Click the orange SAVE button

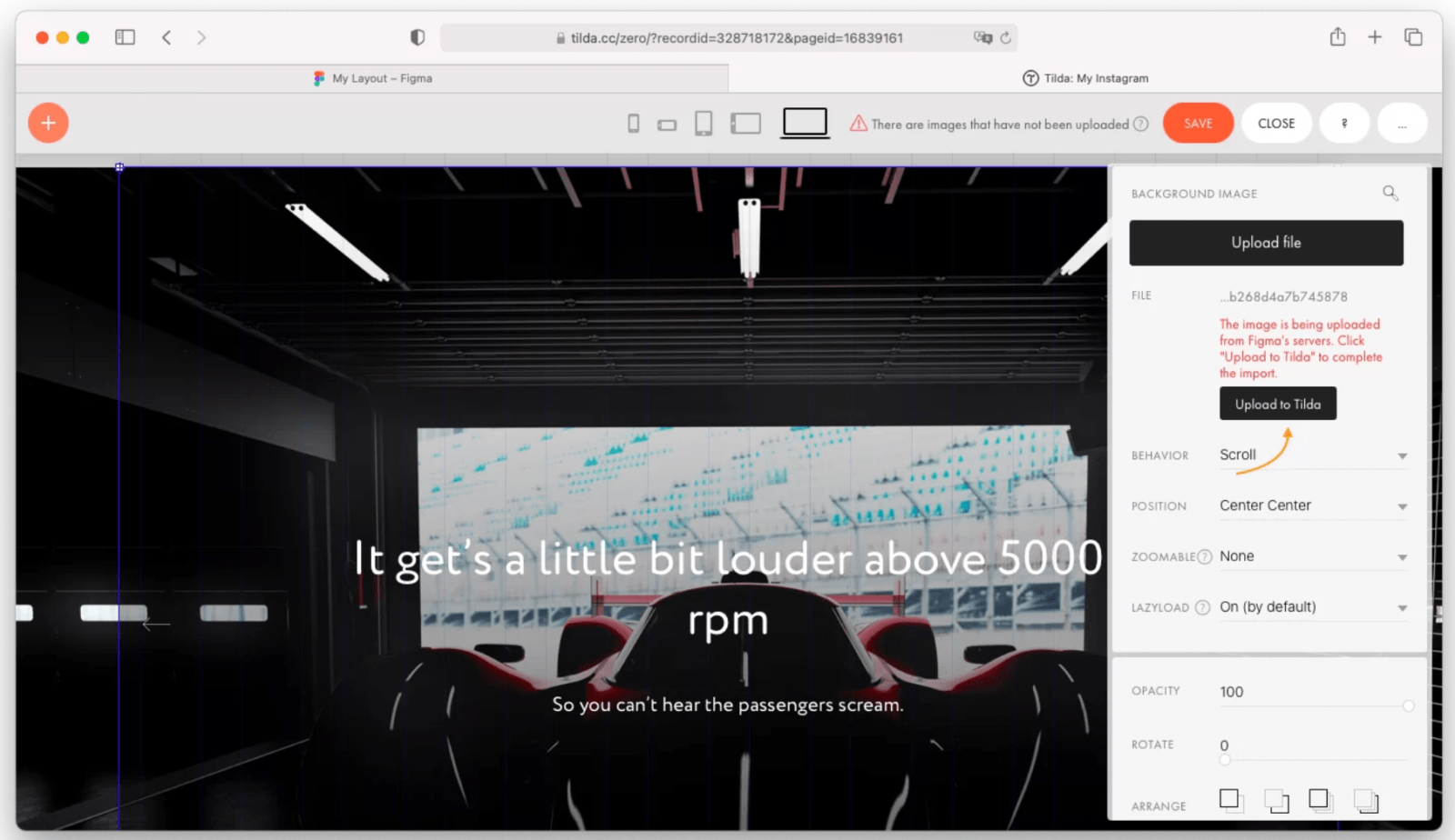click(1198, 123)
